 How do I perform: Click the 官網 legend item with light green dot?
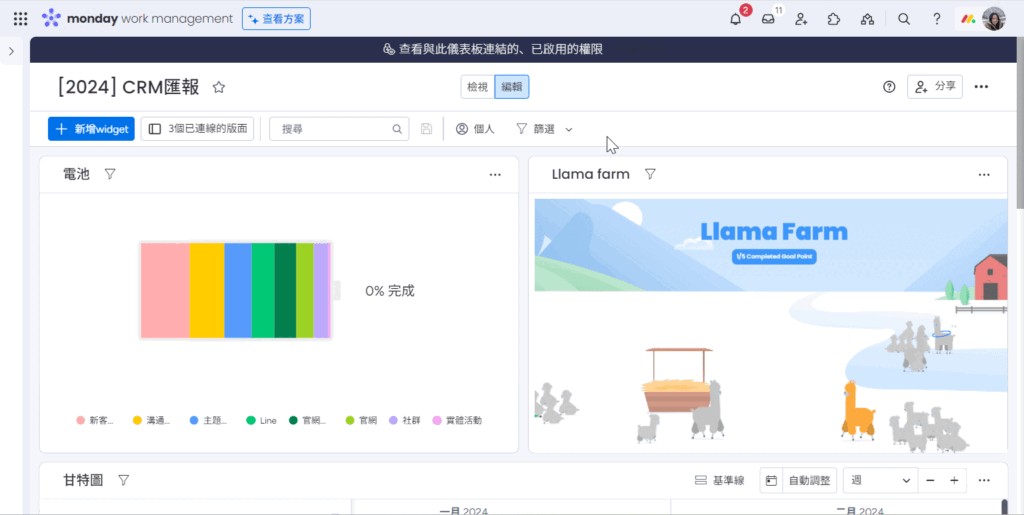pos(361,420)
